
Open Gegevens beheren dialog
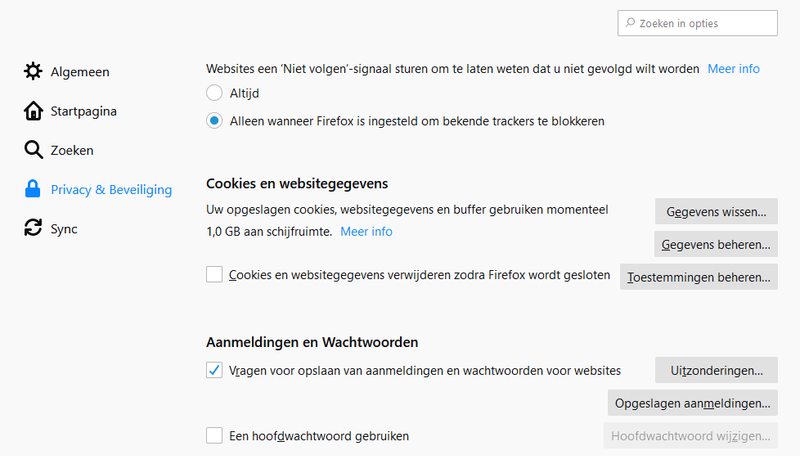[716, 244]
